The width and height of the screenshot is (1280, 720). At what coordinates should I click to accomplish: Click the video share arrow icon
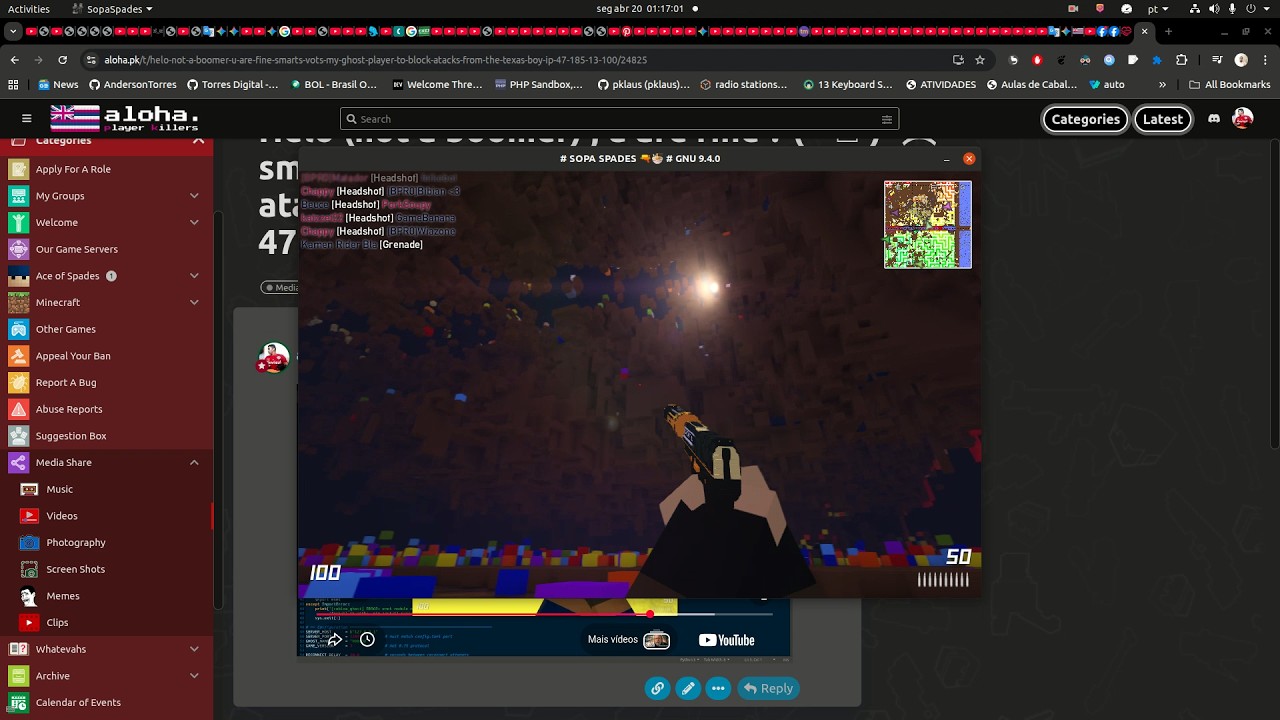pos(334,640)
